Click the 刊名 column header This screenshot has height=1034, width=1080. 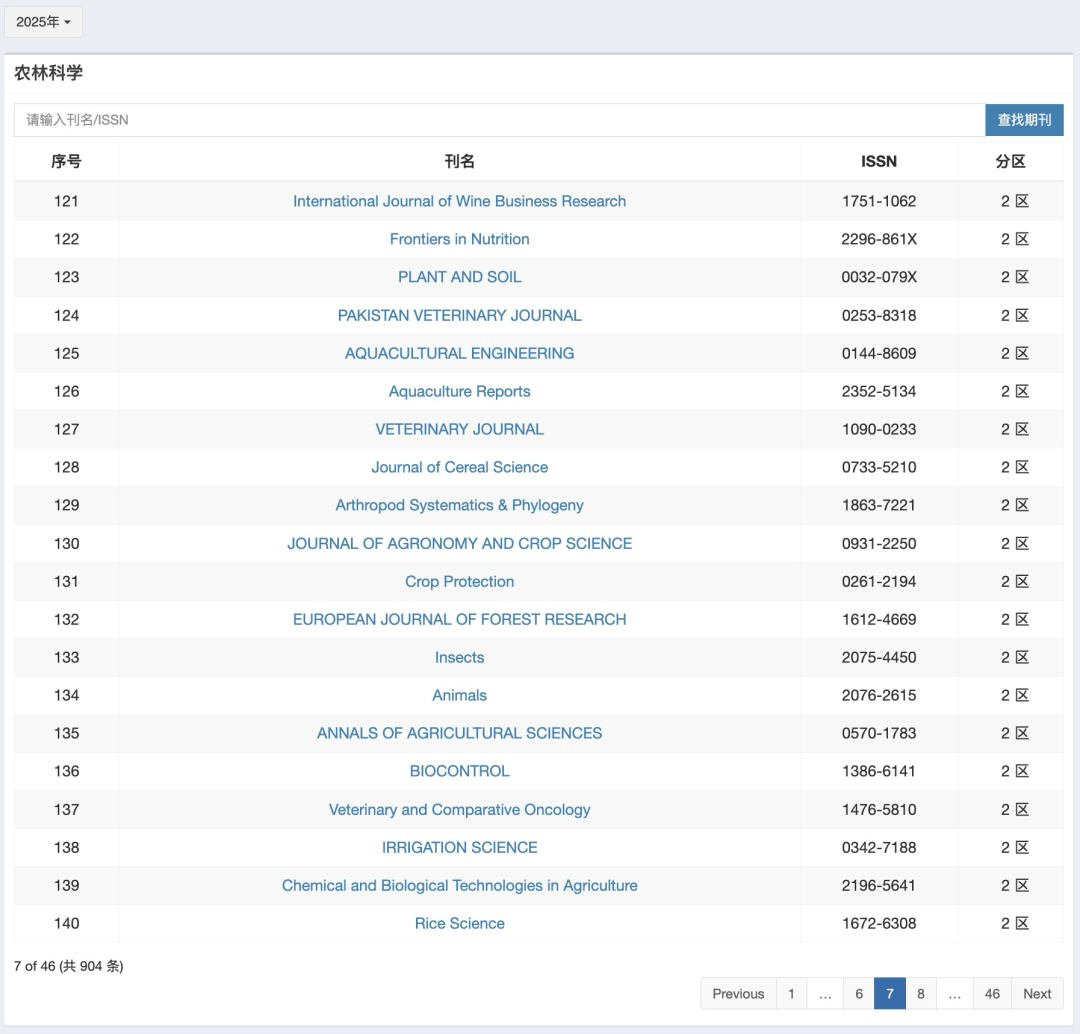coord(459,161)
